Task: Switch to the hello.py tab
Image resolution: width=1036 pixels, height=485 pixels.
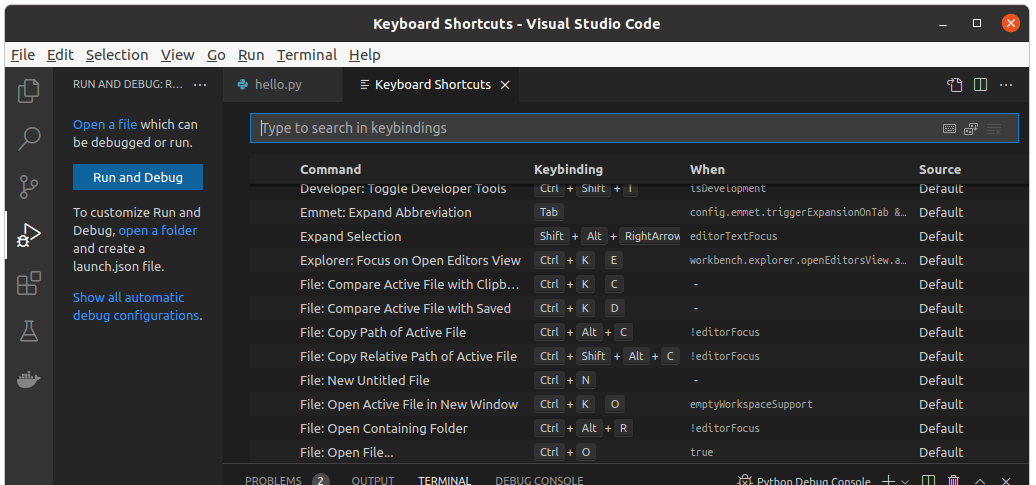Action: [283, 85]
